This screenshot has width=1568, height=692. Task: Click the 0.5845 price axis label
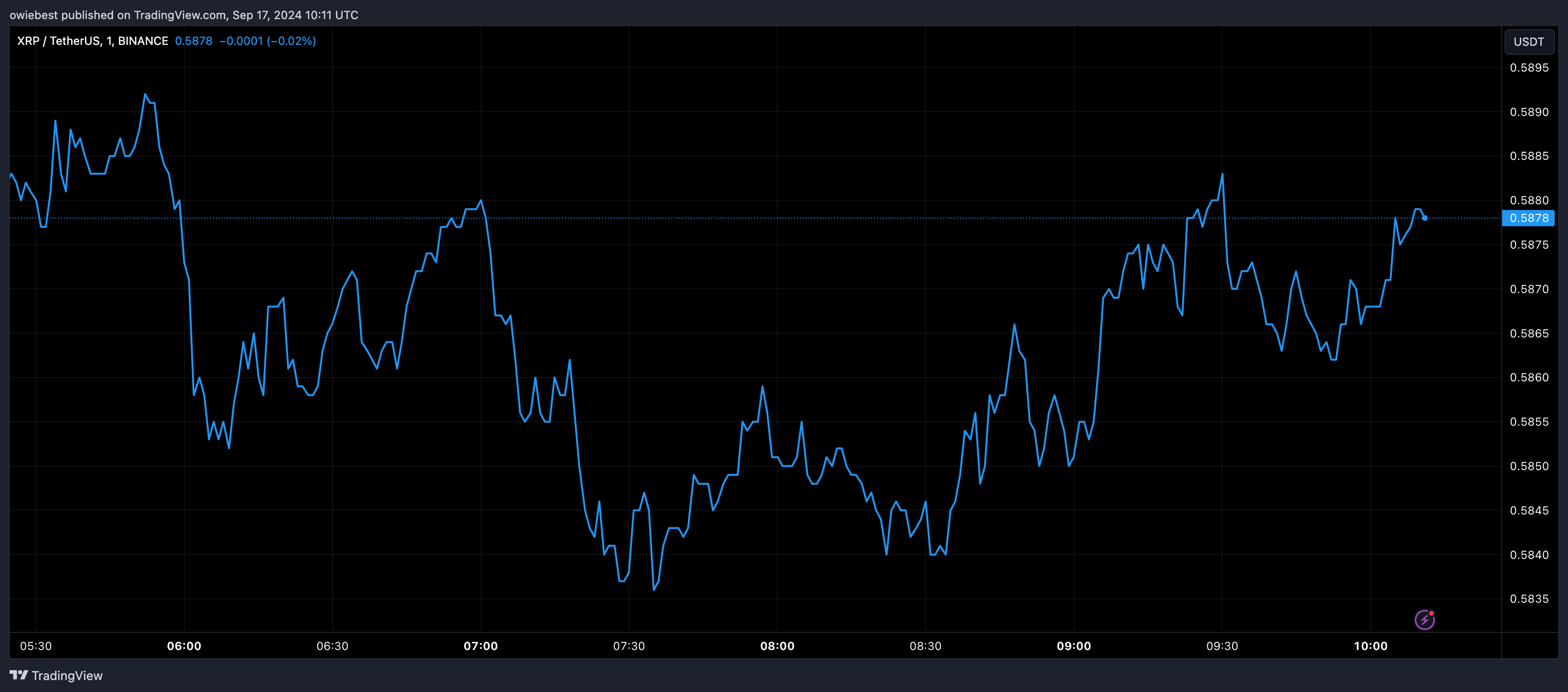point(1529,511)
